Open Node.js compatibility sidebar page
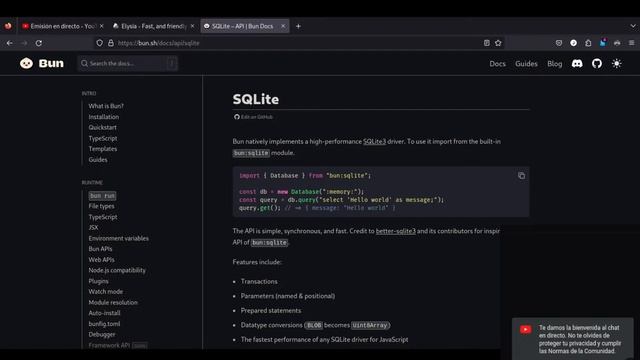 click(117, 270)
